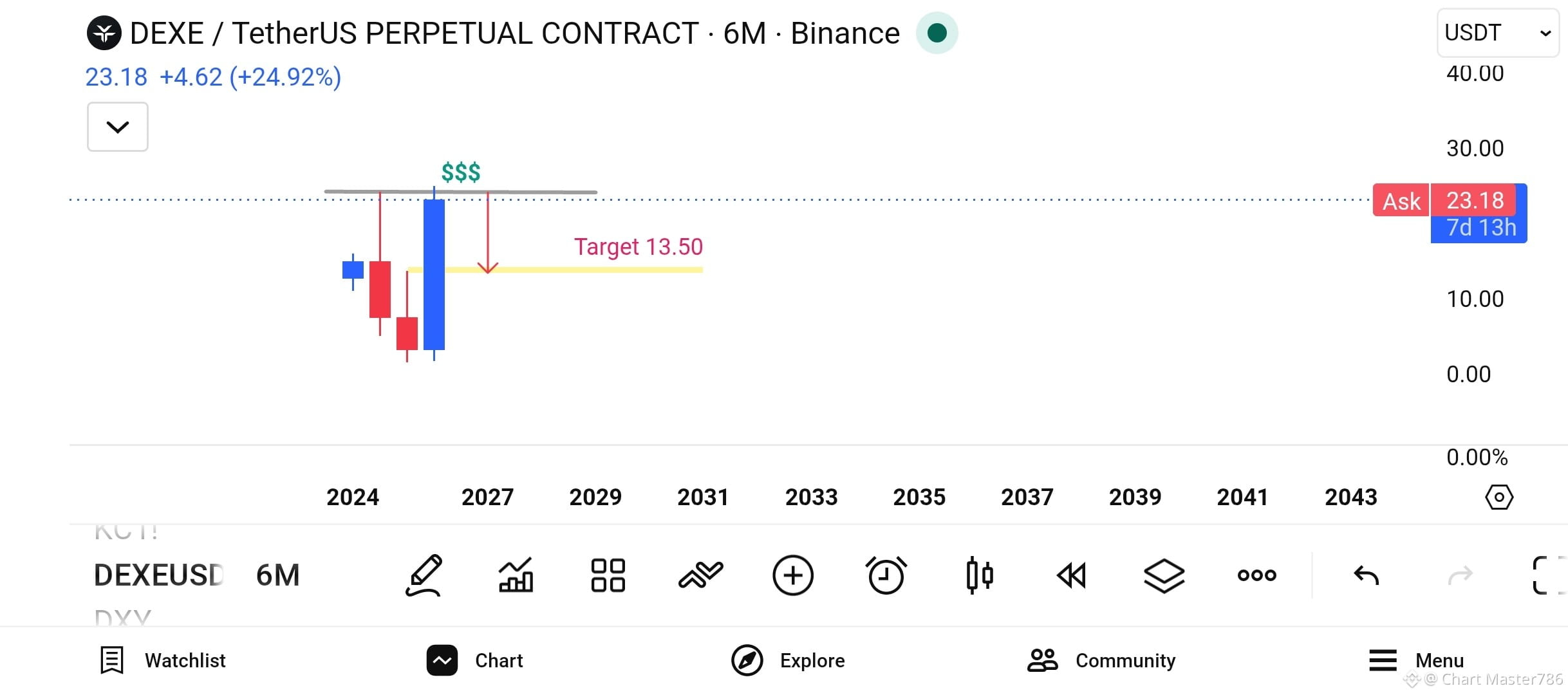
Task: Undo the last chart action
Action: point(1367,575)
